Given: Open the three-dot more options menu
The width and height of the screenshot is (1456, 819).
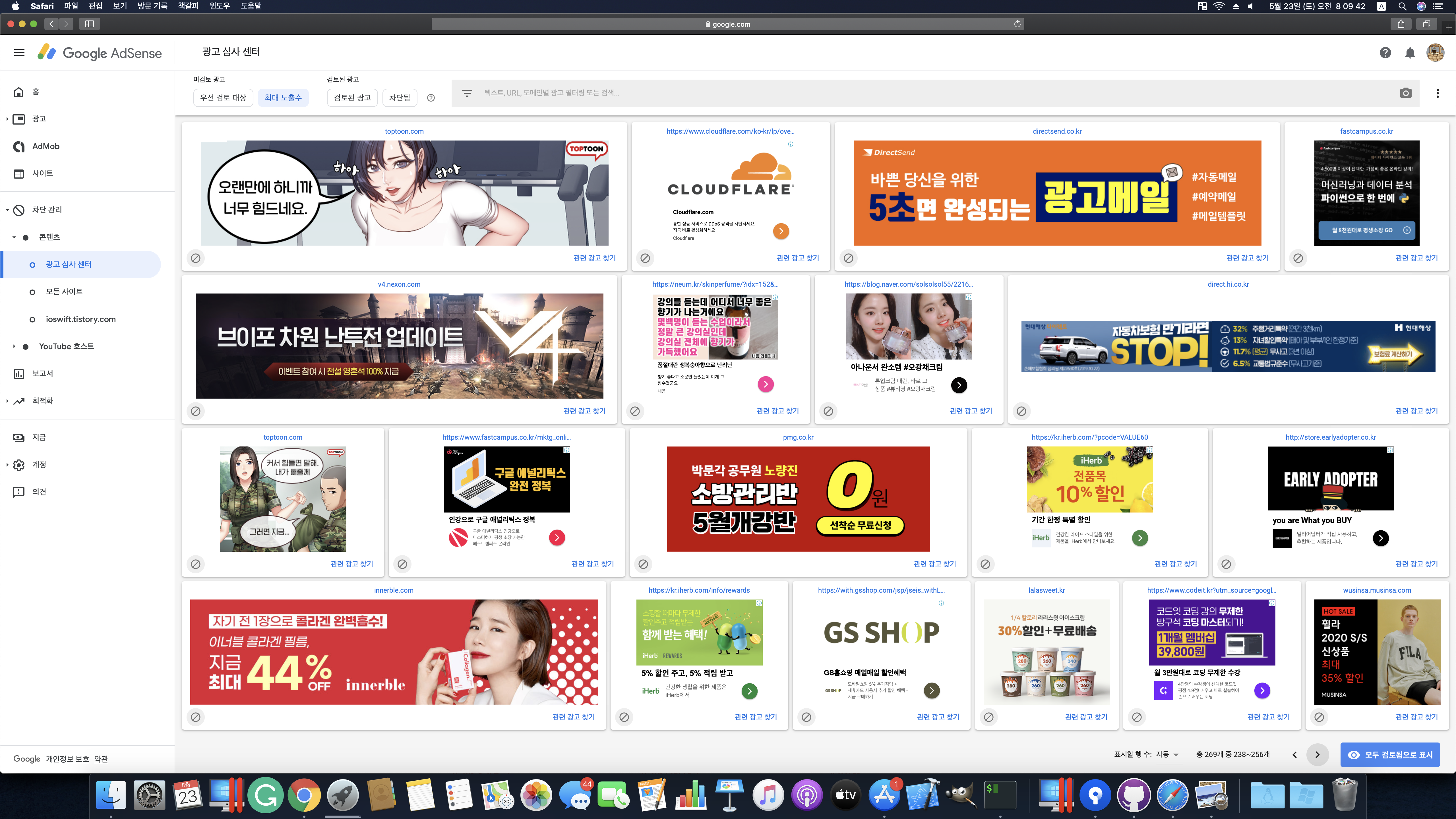Looking at the screenshot, I should [1437, 93].
